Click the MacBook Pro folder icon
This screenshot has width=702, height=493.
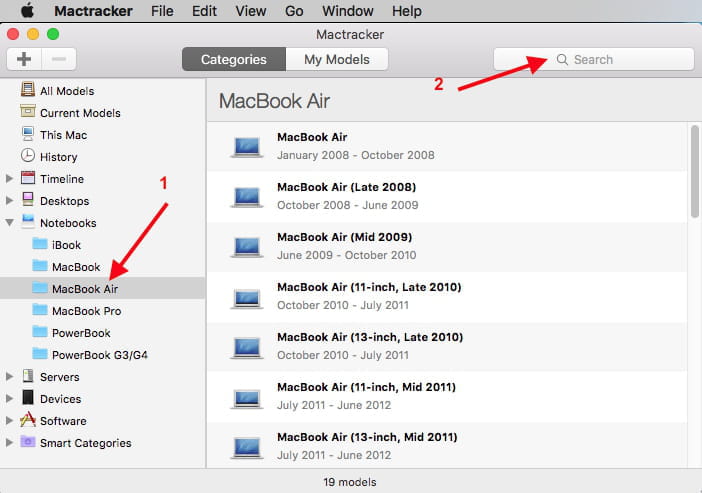pyautogui.click(x=40, y=310)
